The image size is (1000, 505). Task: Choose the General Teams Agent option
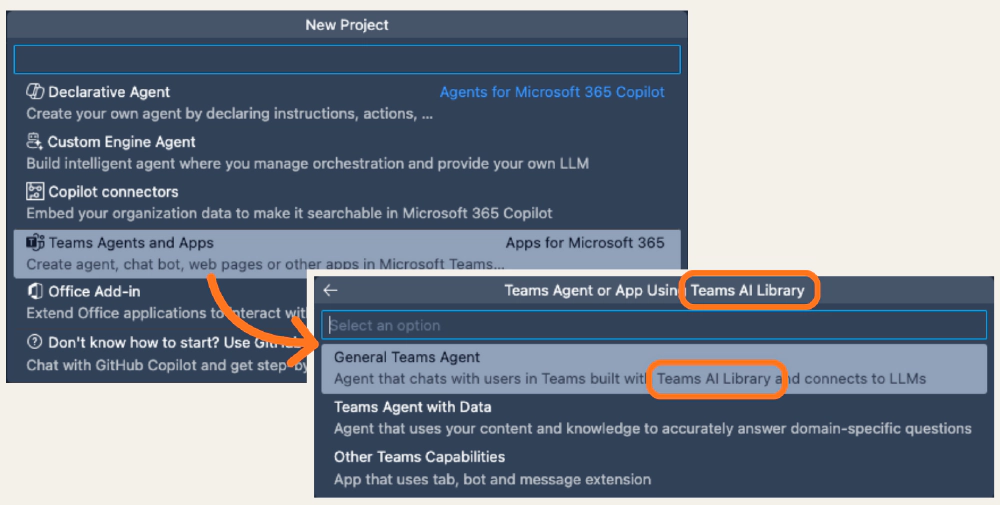click(x=407, y=357)
